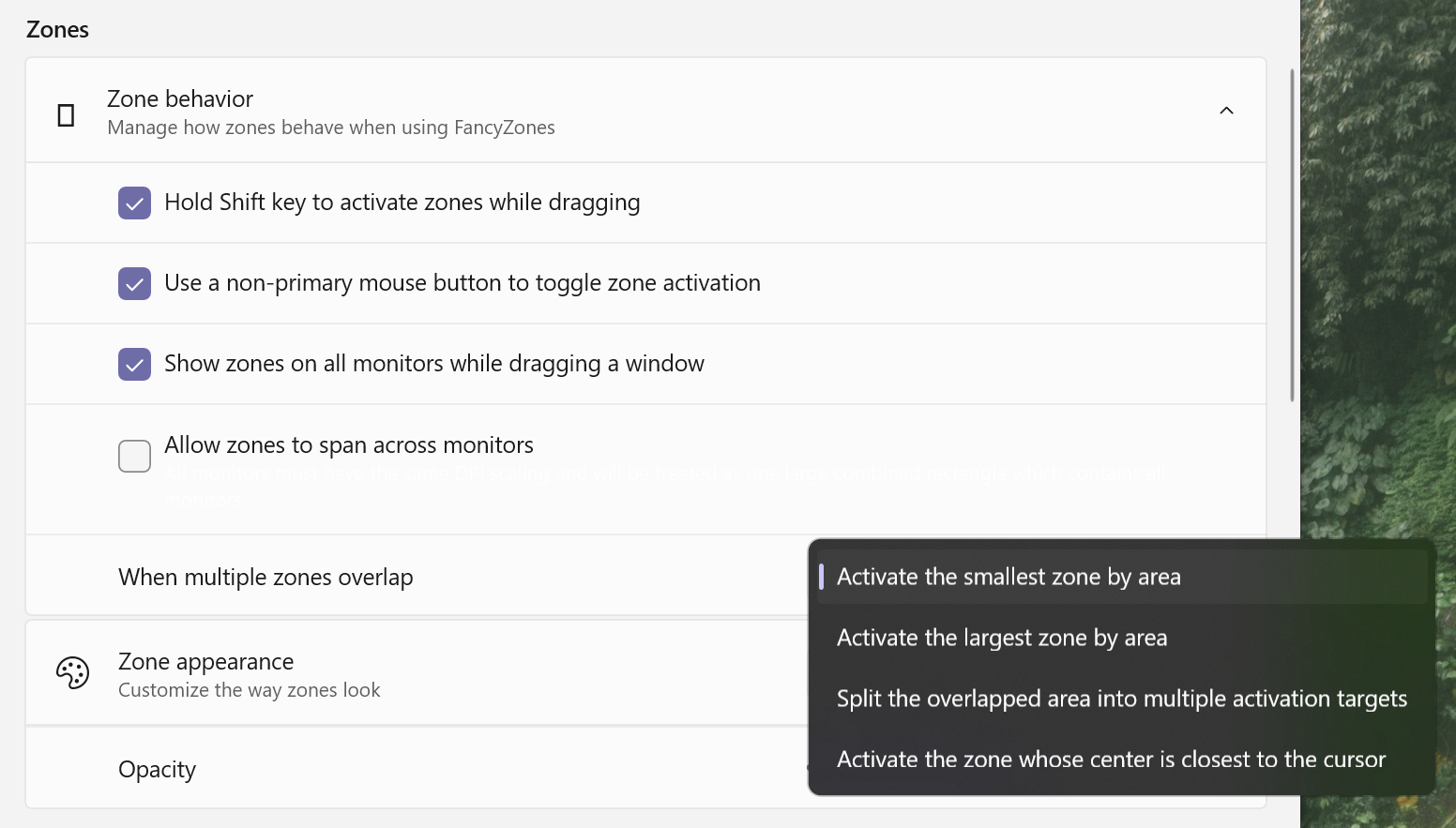Collapse the Zone behavior section
The width and height of the screenshot is (1456, 828).
pos(1226,110)
